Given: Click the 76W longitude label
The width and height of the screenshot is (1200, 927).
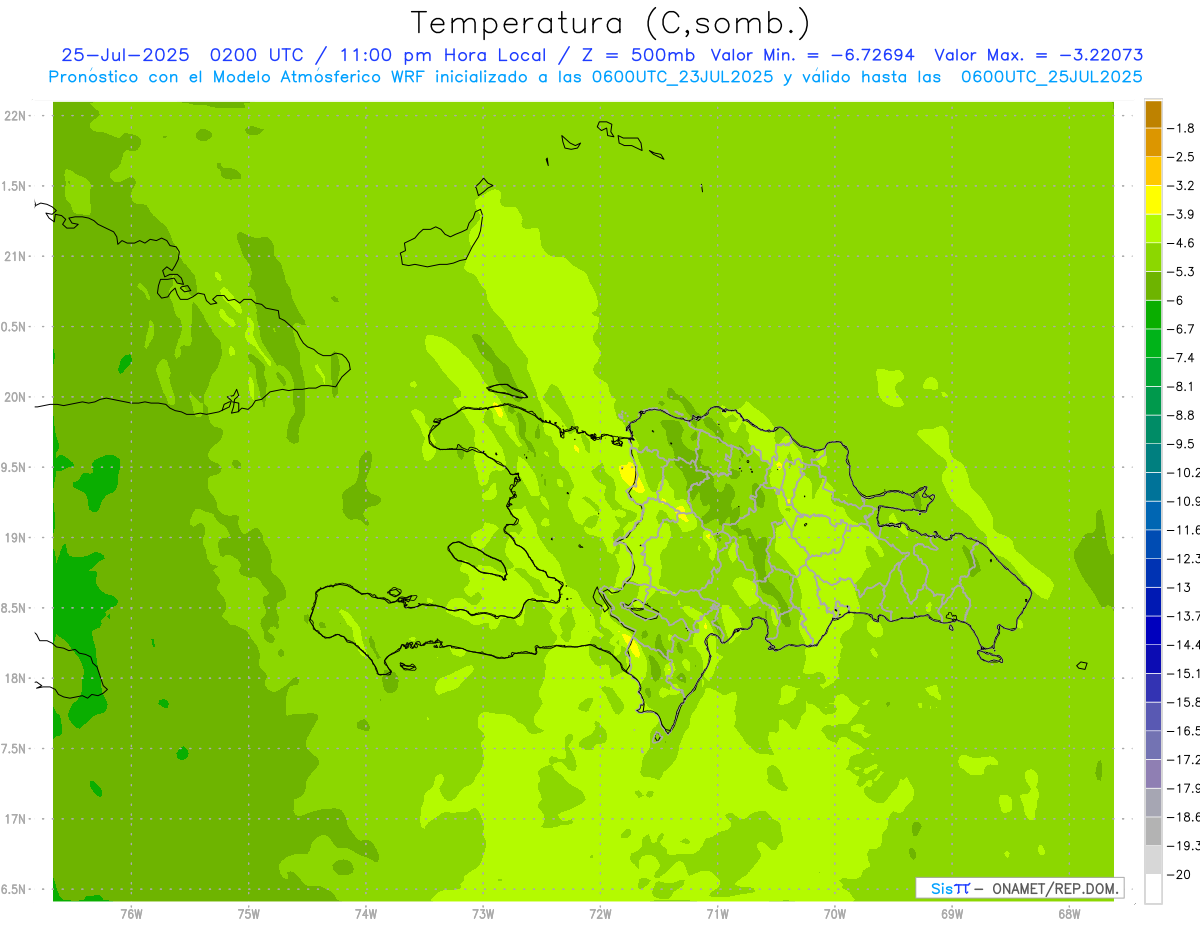Looking at the screenshot, I should pyautogui.click(x=131, y=914).
